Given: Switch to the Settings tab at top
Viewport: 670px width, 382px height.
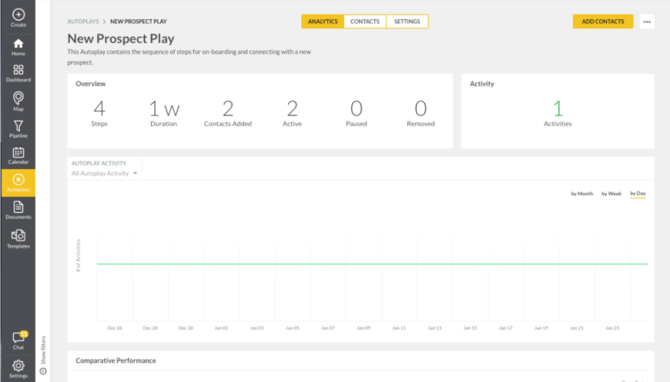Looking at the screenshot, I should coord(407,21).
